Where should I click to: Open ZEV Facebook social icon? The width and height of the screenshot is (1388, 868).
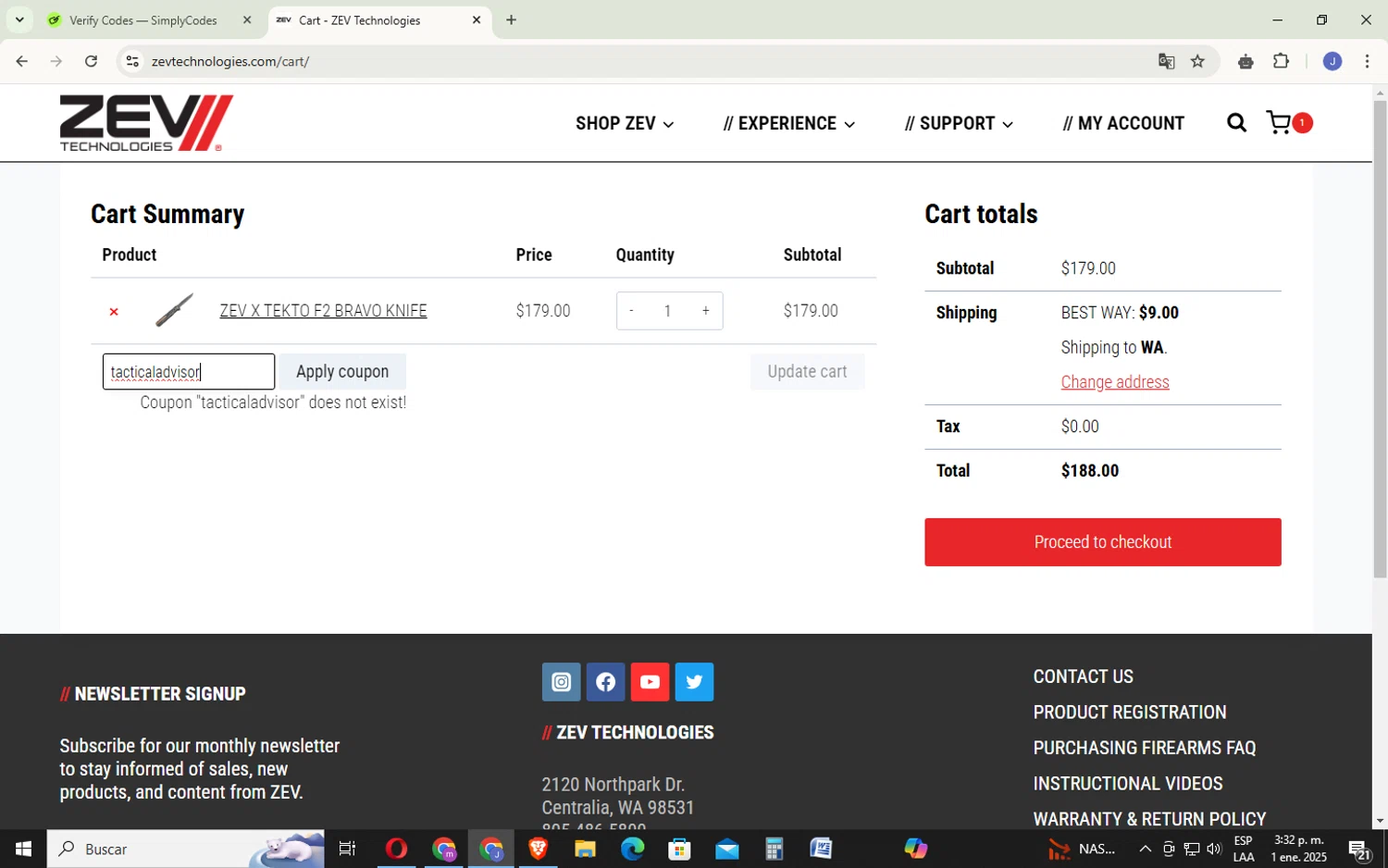(x=606, y=682)
